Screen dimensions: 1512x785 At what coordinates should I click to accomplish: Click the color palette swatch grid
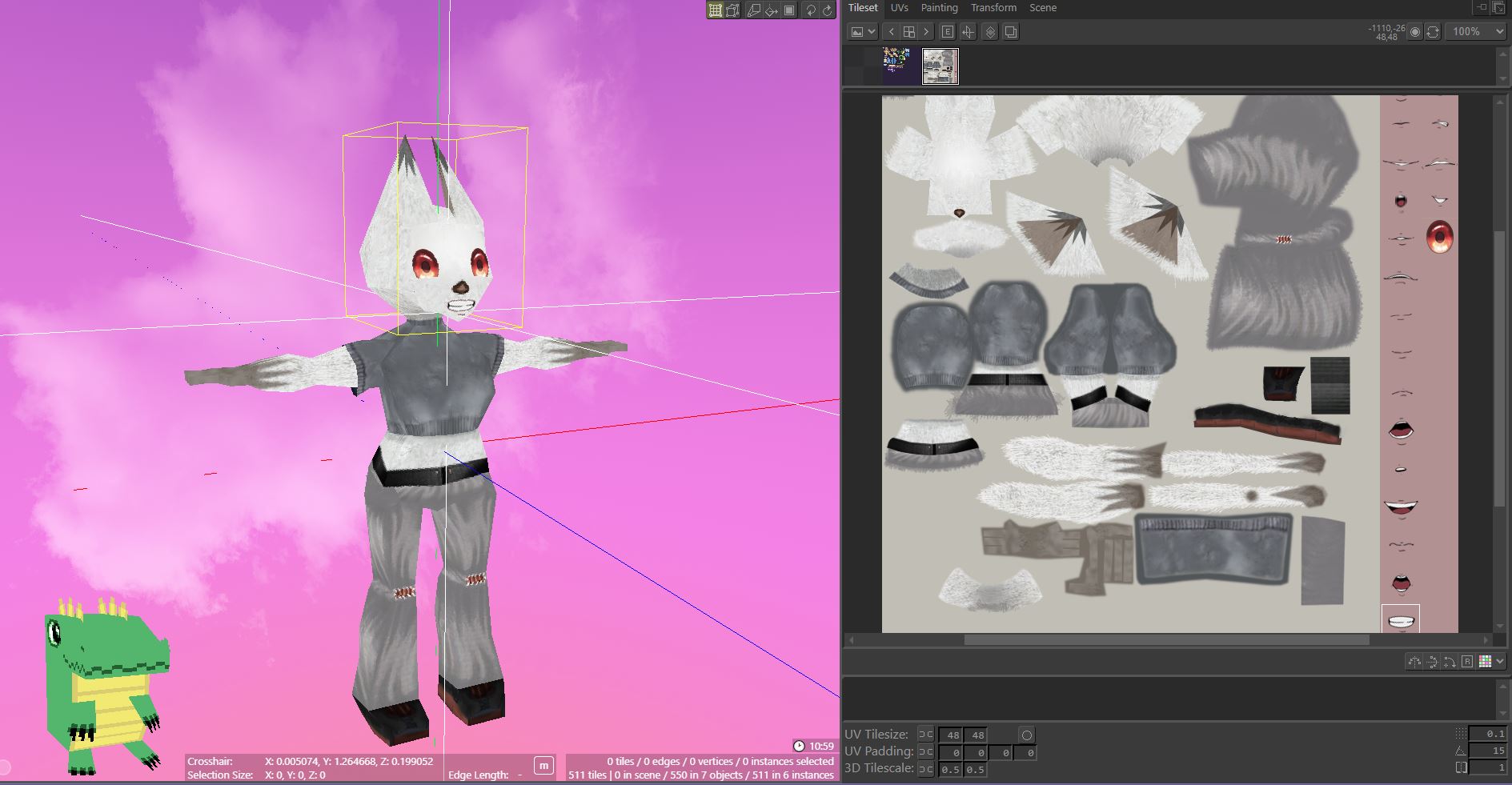click(1485, 662)
